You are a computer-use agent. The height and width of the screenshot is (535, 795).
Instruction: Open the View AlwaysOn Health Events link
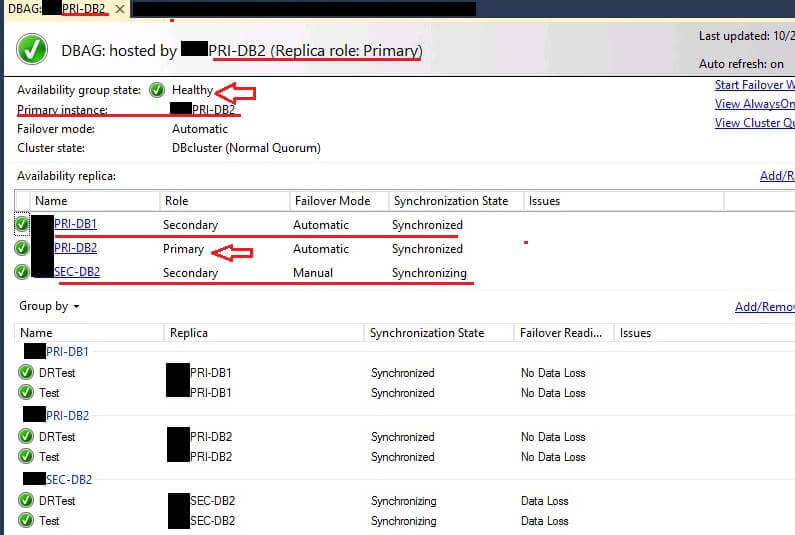[754, 104]
